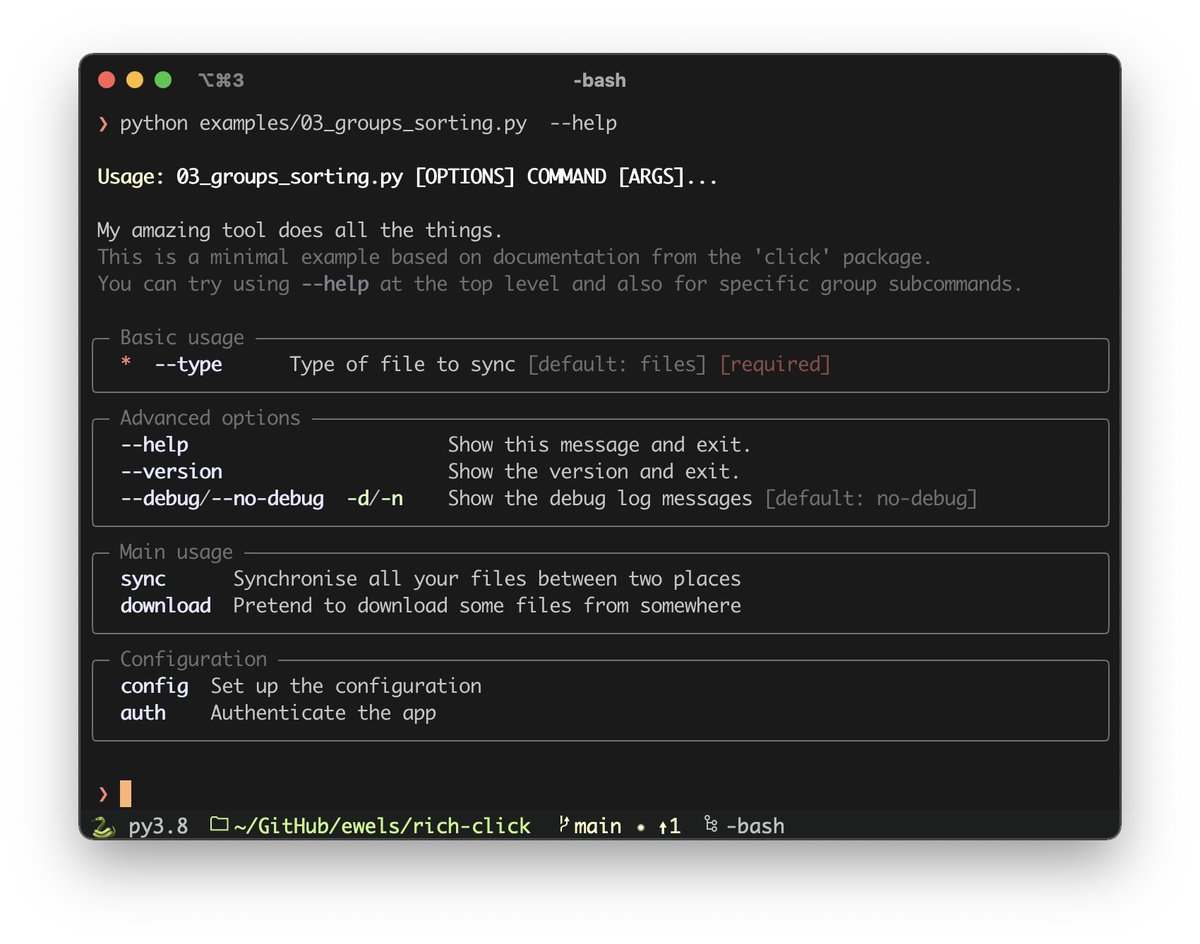Viewport: 1200px width, 944px height.
Task: Click the sync command
Action: click(x=143, y=579)
